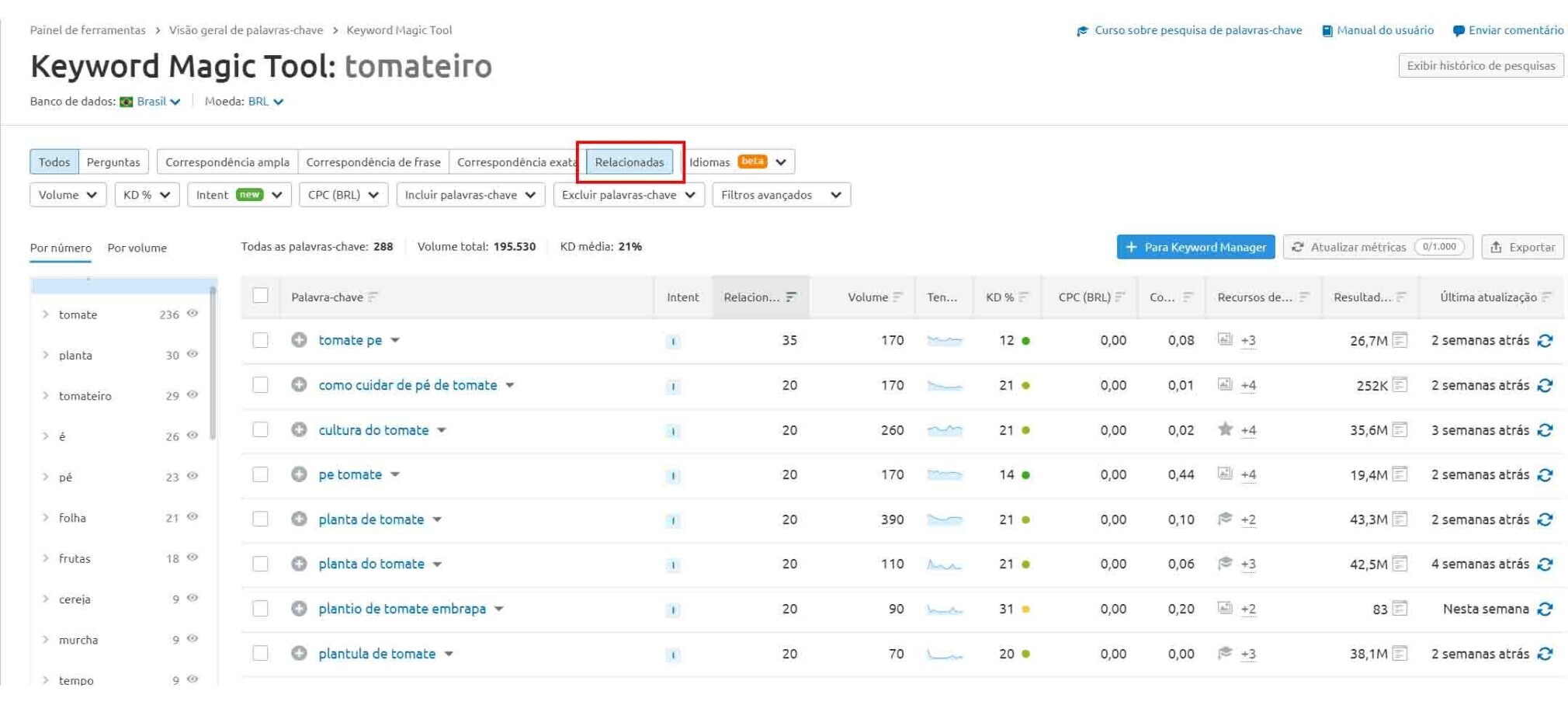
Task: Switch sidebar to Por volume
Action: point(137,248)
